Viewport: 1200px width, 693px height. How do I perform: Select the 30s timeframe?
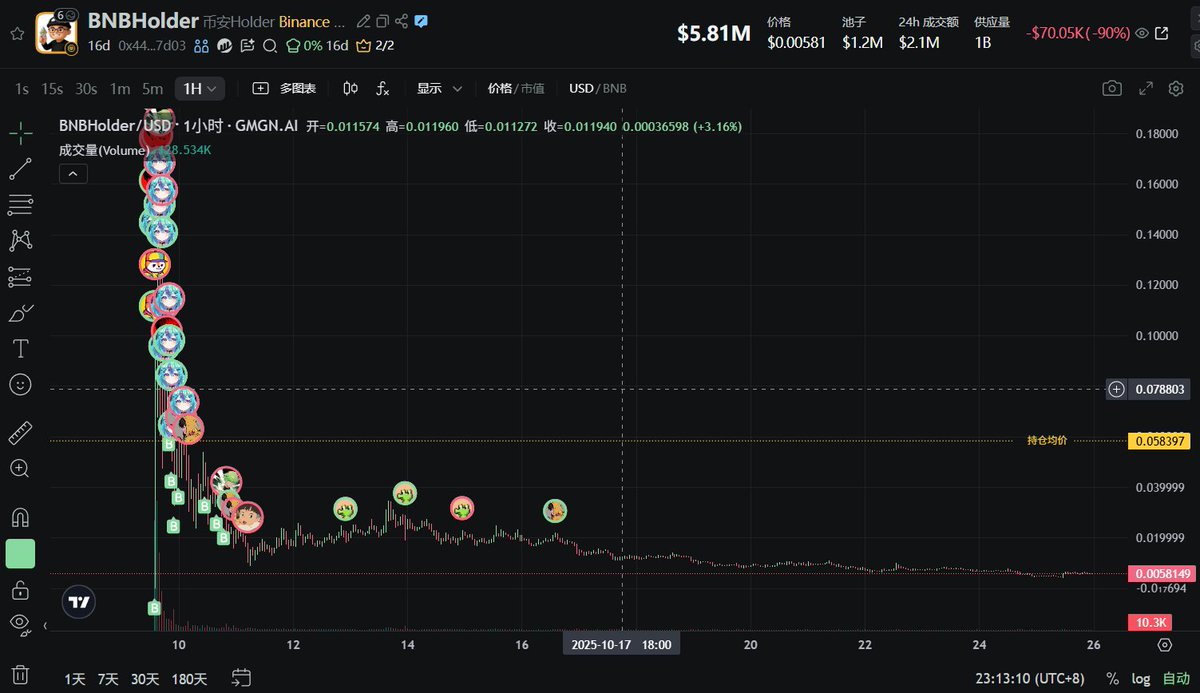(x=86, y=89)
